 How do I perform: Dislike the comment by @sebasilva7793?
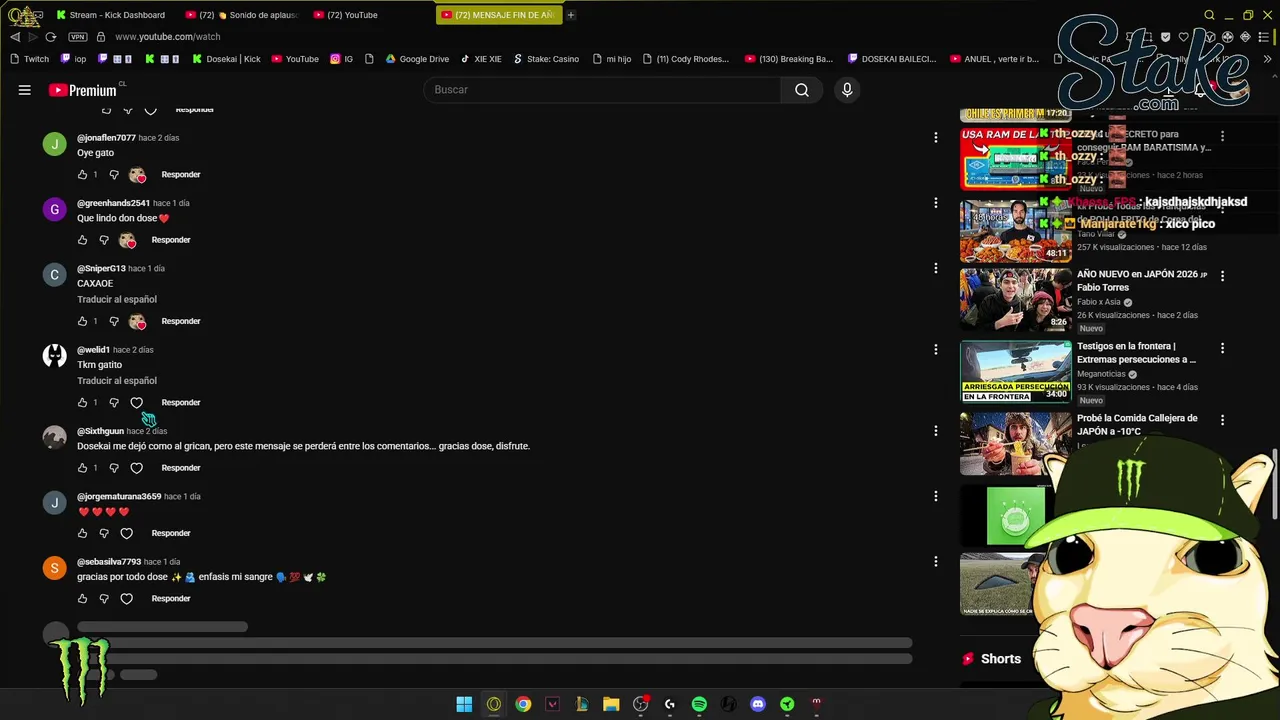104,599
